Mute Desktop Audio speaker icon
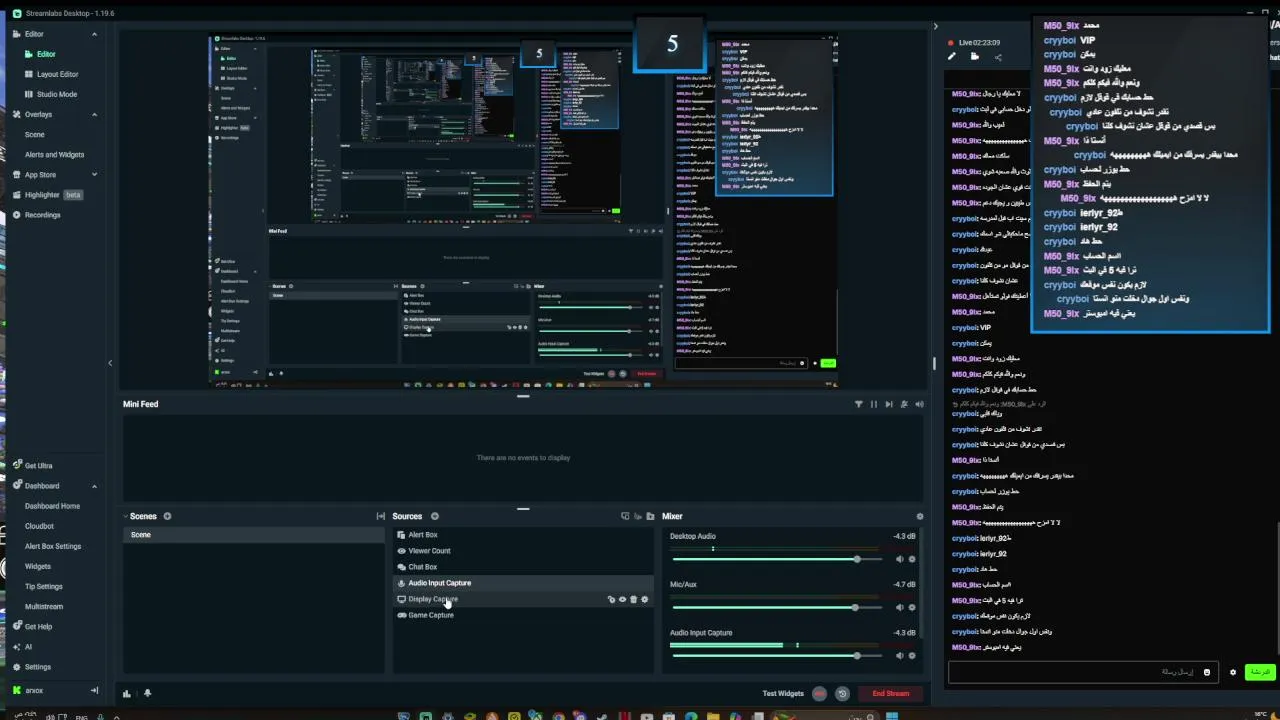 899,559
